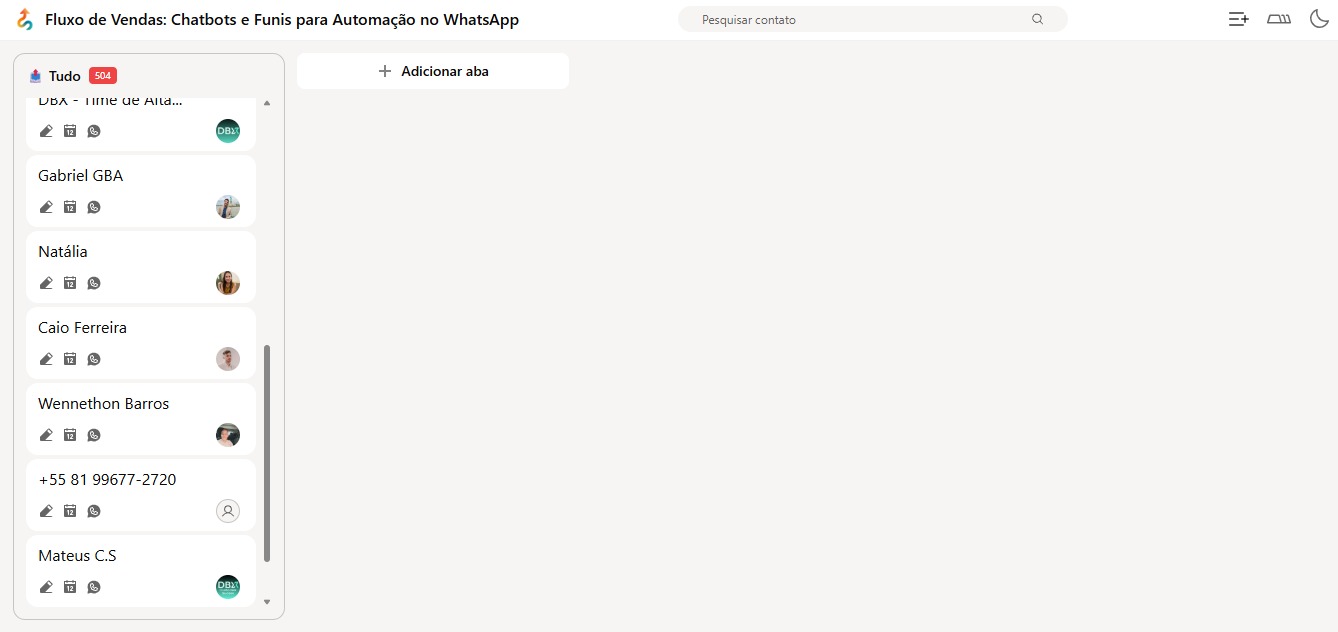Click the Adicionar aba button
Screen dimensions: 1338x632
click(x=433, y=71)
